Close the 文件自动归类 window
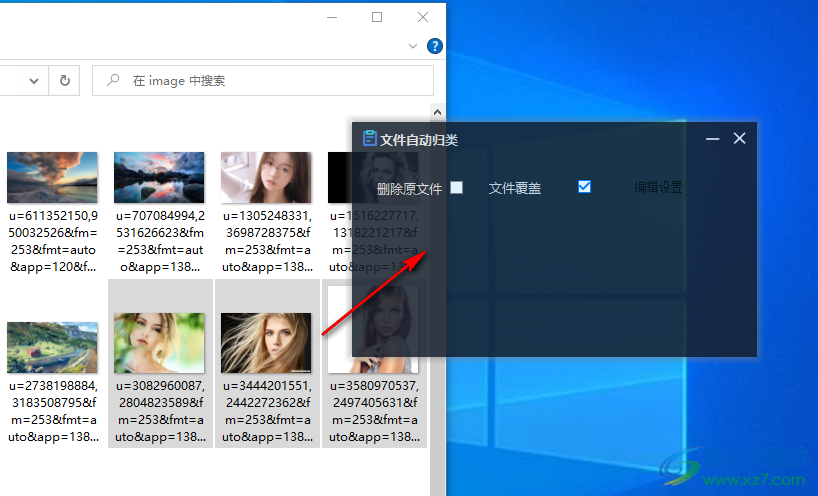818x496 pixels. [739, 138]
